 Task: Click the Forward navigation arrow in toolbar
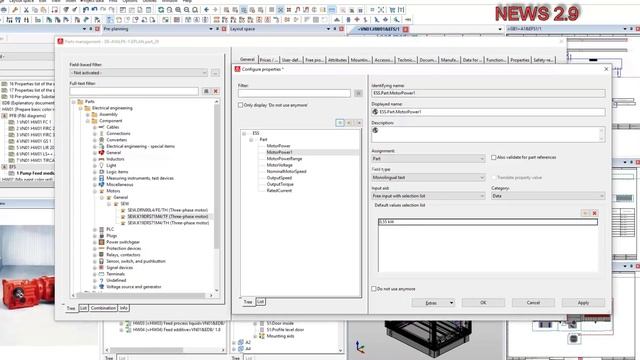[215, 10]
